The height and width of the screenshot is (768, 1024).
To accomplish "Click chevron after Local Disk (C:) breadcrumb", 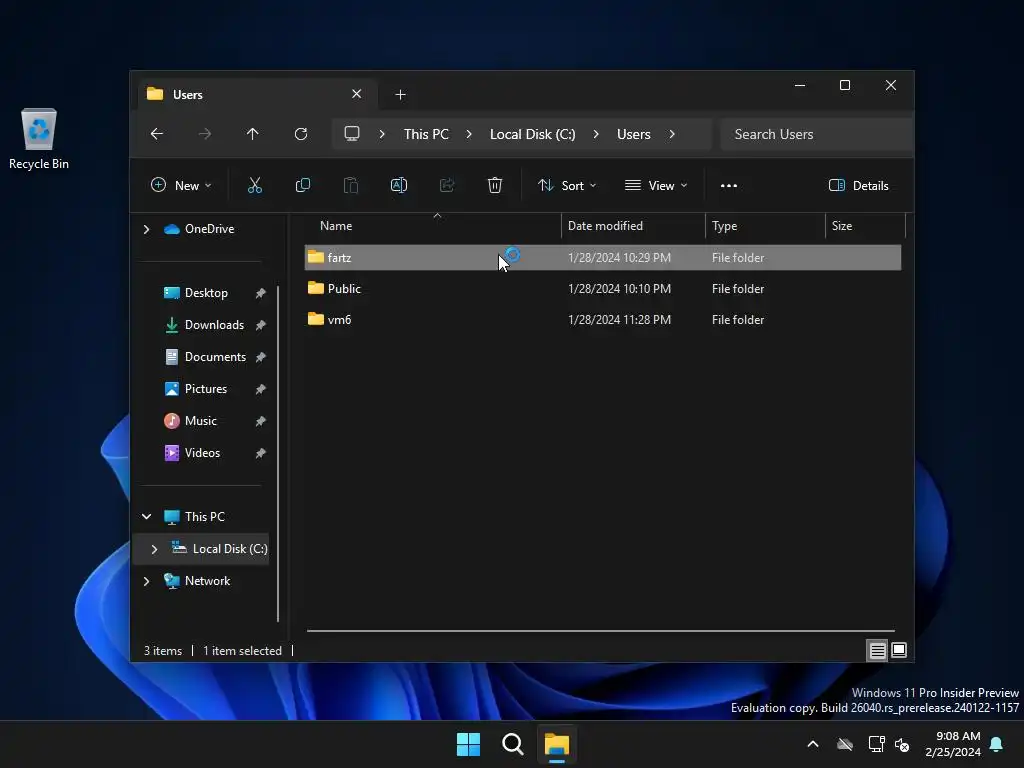I will click(x=596, y=134).
